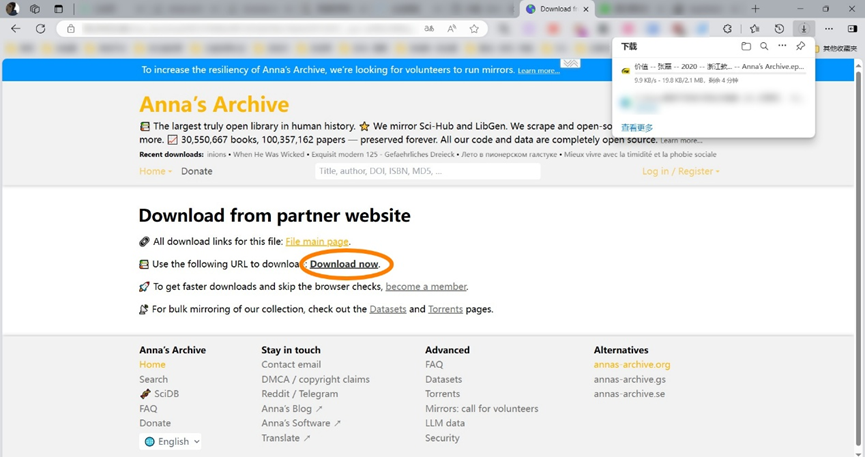Open the footer Home link

pos(152,364)
